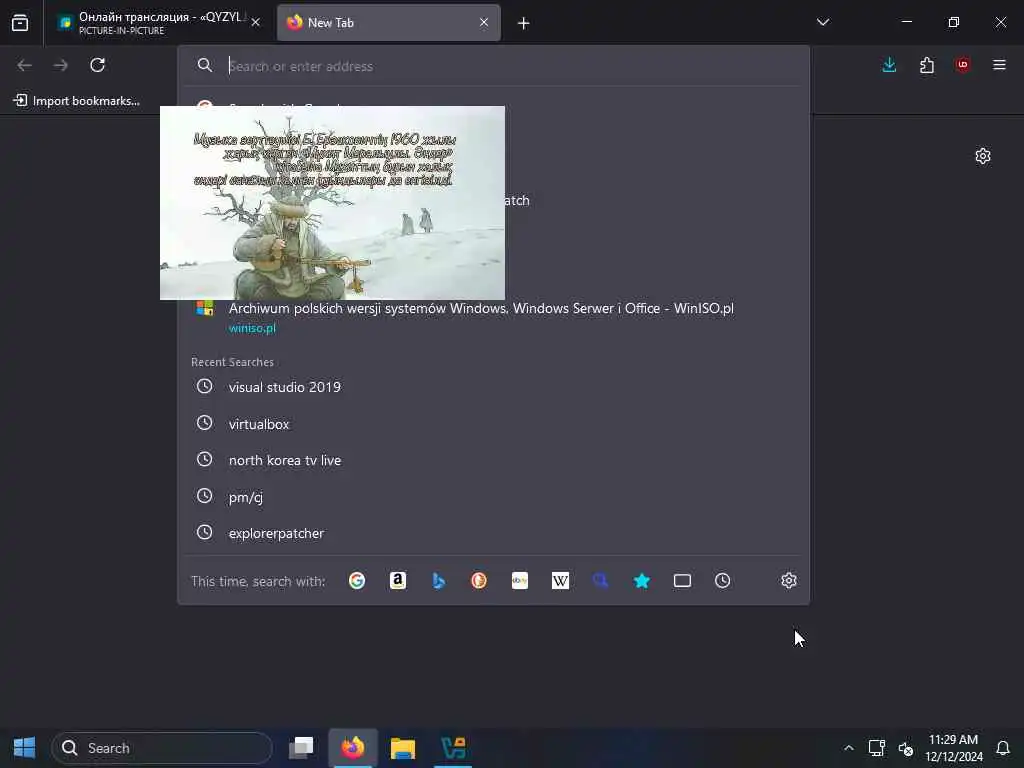Image resolution: width=1024 pixels, height=768 pixels.
Task: Search in open Tabs icon
Action: point(682,581)
